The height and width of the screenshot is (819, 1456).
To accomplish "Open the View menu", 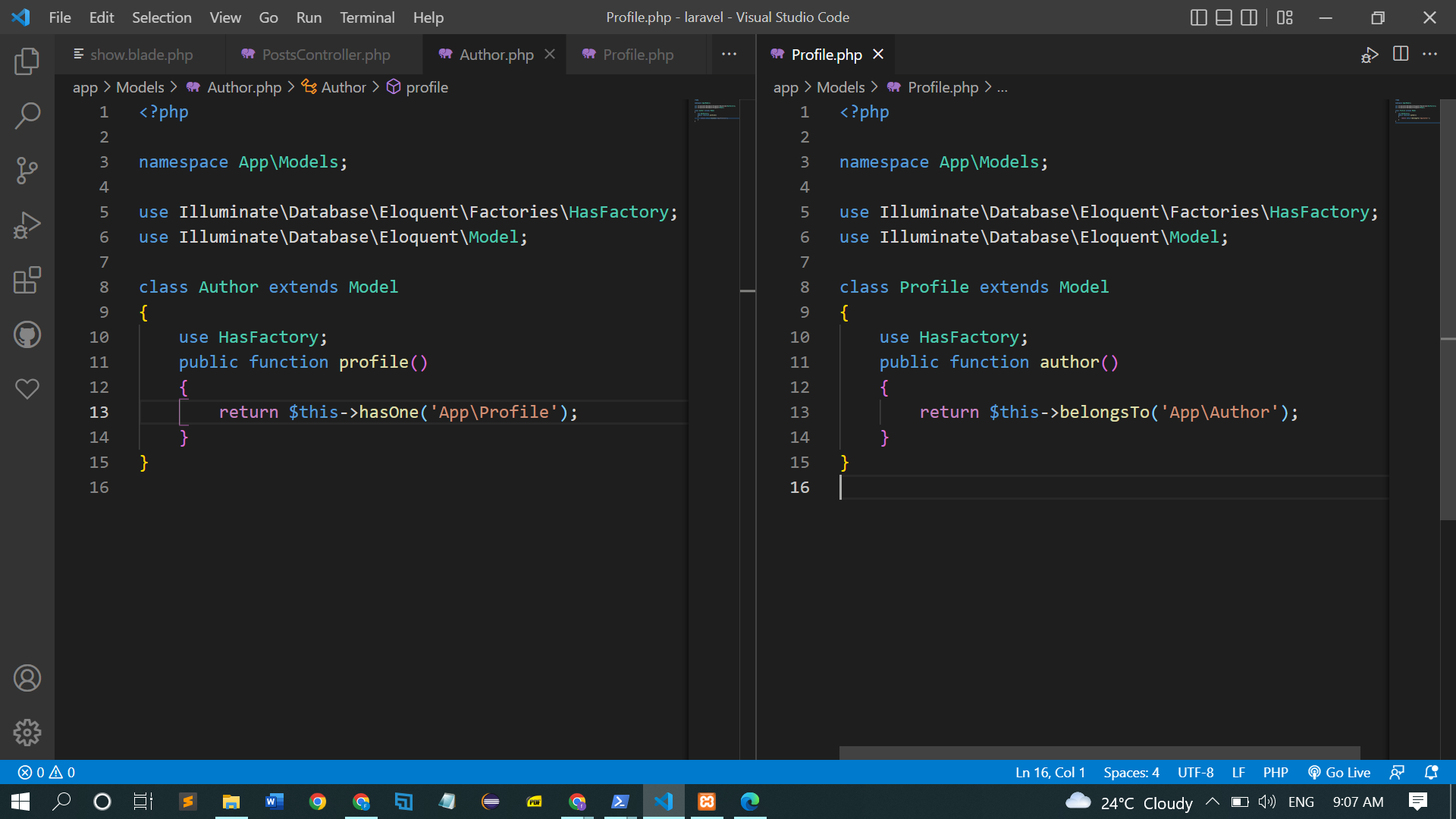I will point(225,17).
